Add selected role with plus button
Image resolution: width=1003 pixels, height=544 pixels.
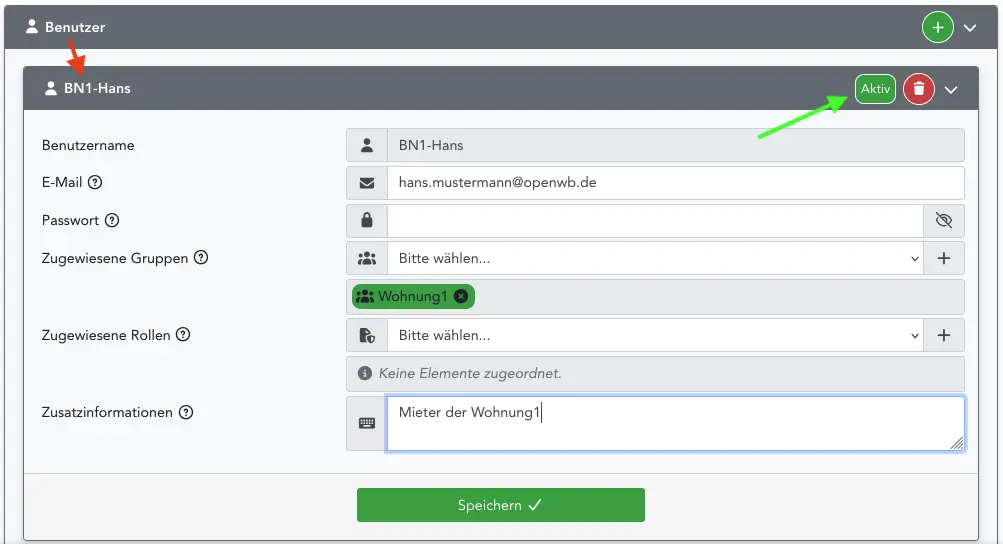[x=943, y=335]
